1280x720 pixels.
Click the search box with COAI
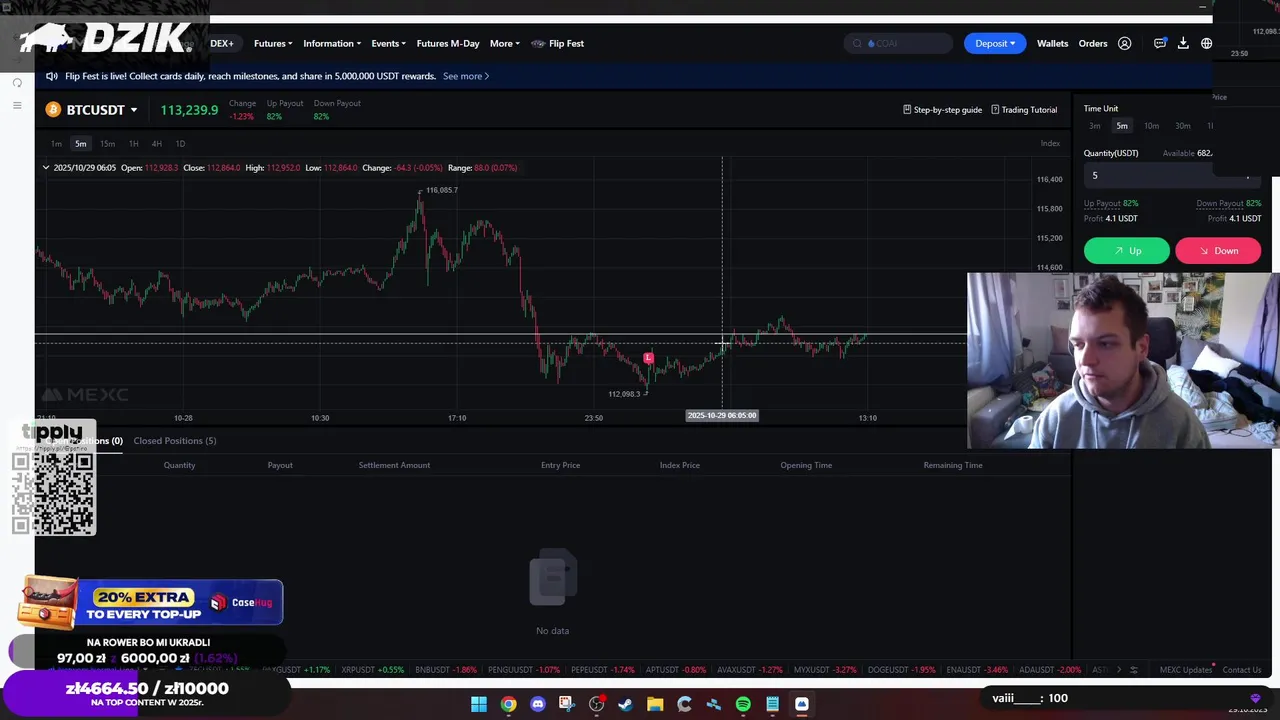900,43
